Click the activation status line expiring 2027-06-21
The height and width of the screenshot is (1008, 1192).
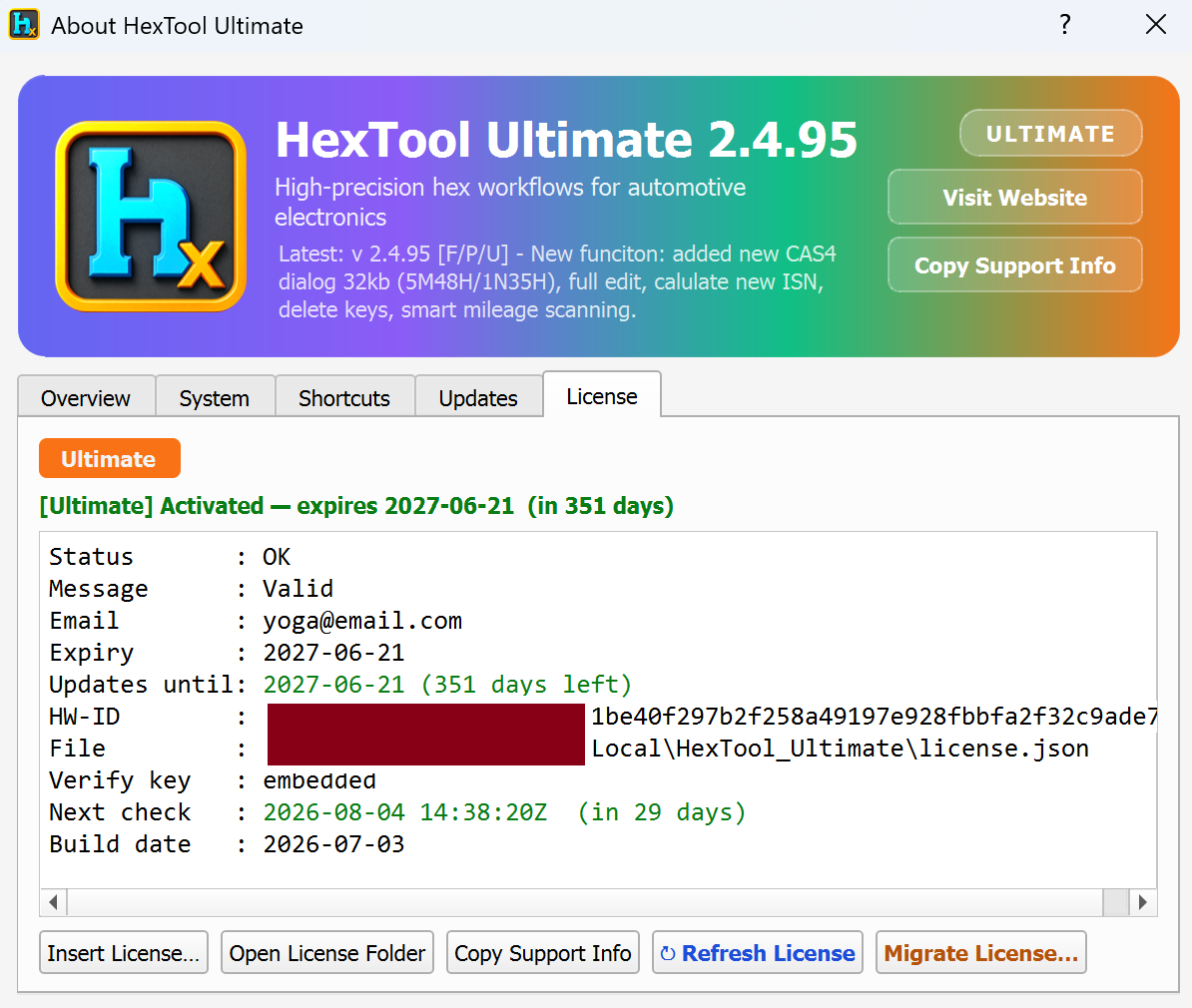356,506
